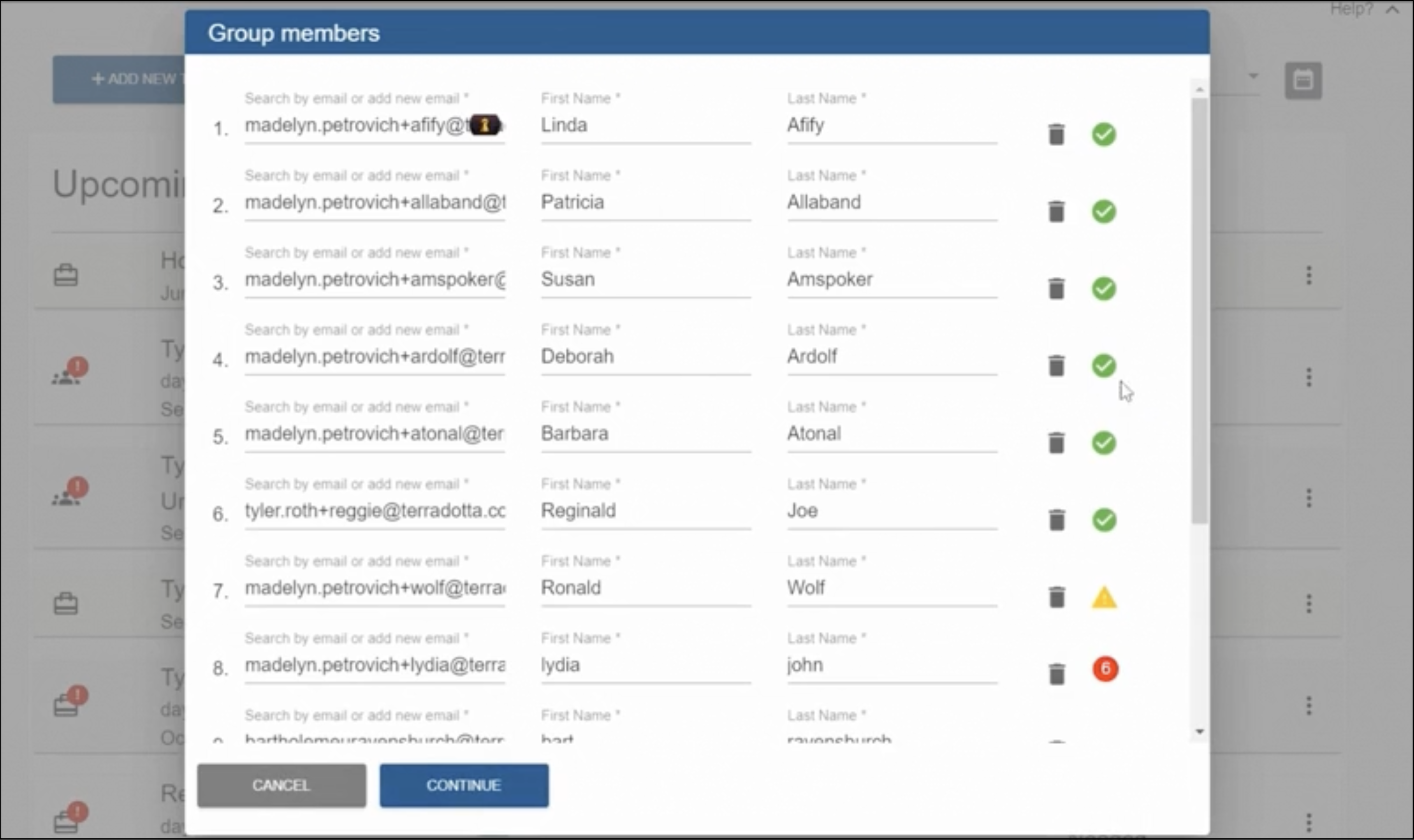Image resolution: width=1414 pixels, height=840 pixels.
Task: Edit email field madelyn.petrovich+allaband
Action: coord(375,202)
